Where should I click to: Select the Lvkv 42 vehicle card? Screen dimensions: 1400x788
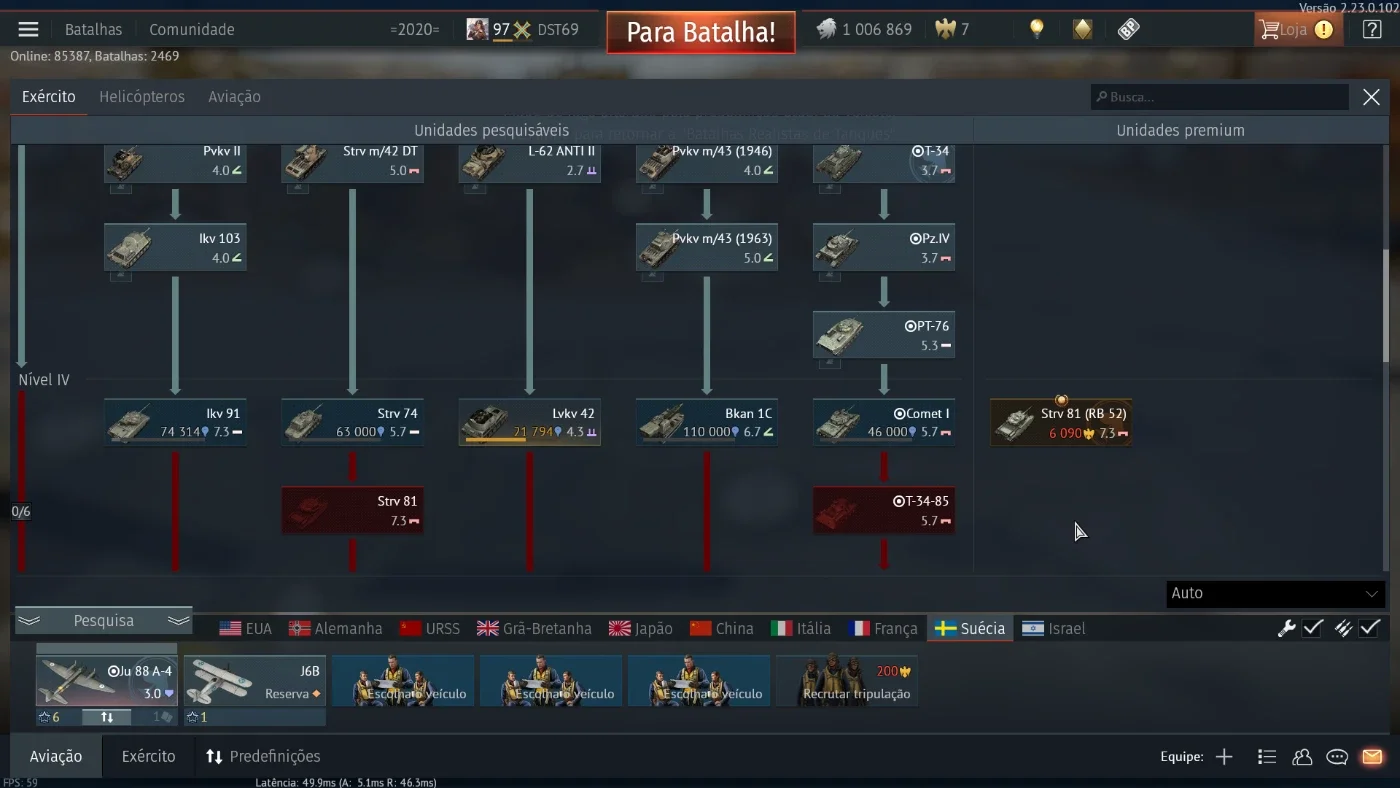pos(530,423)
